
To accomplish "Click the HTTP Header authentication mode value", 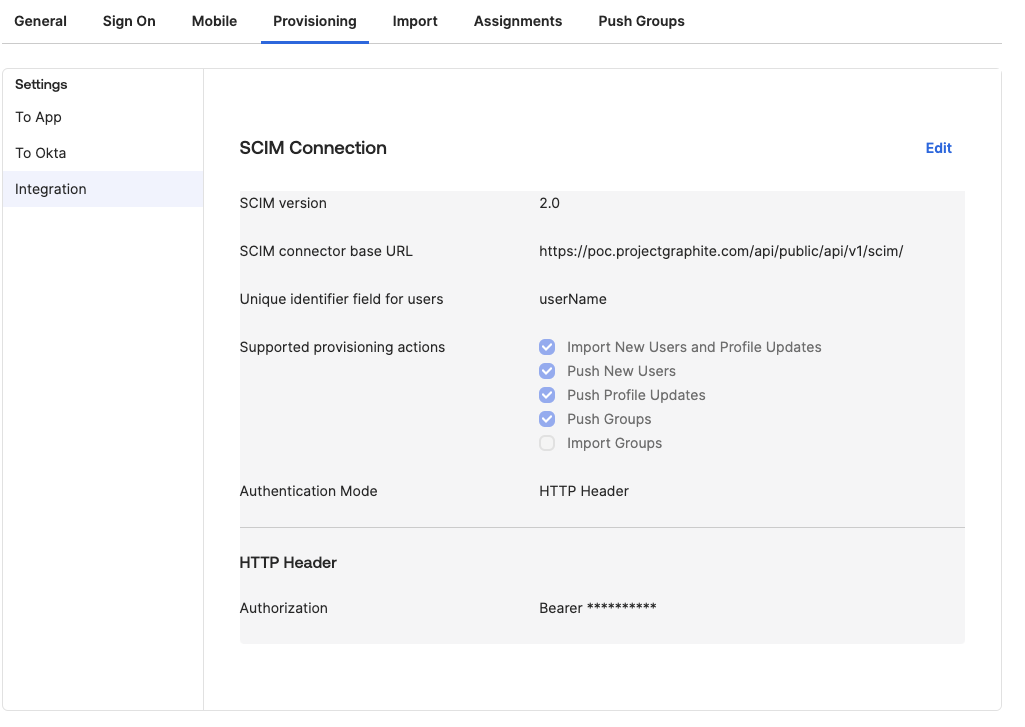I will point(584,491).
